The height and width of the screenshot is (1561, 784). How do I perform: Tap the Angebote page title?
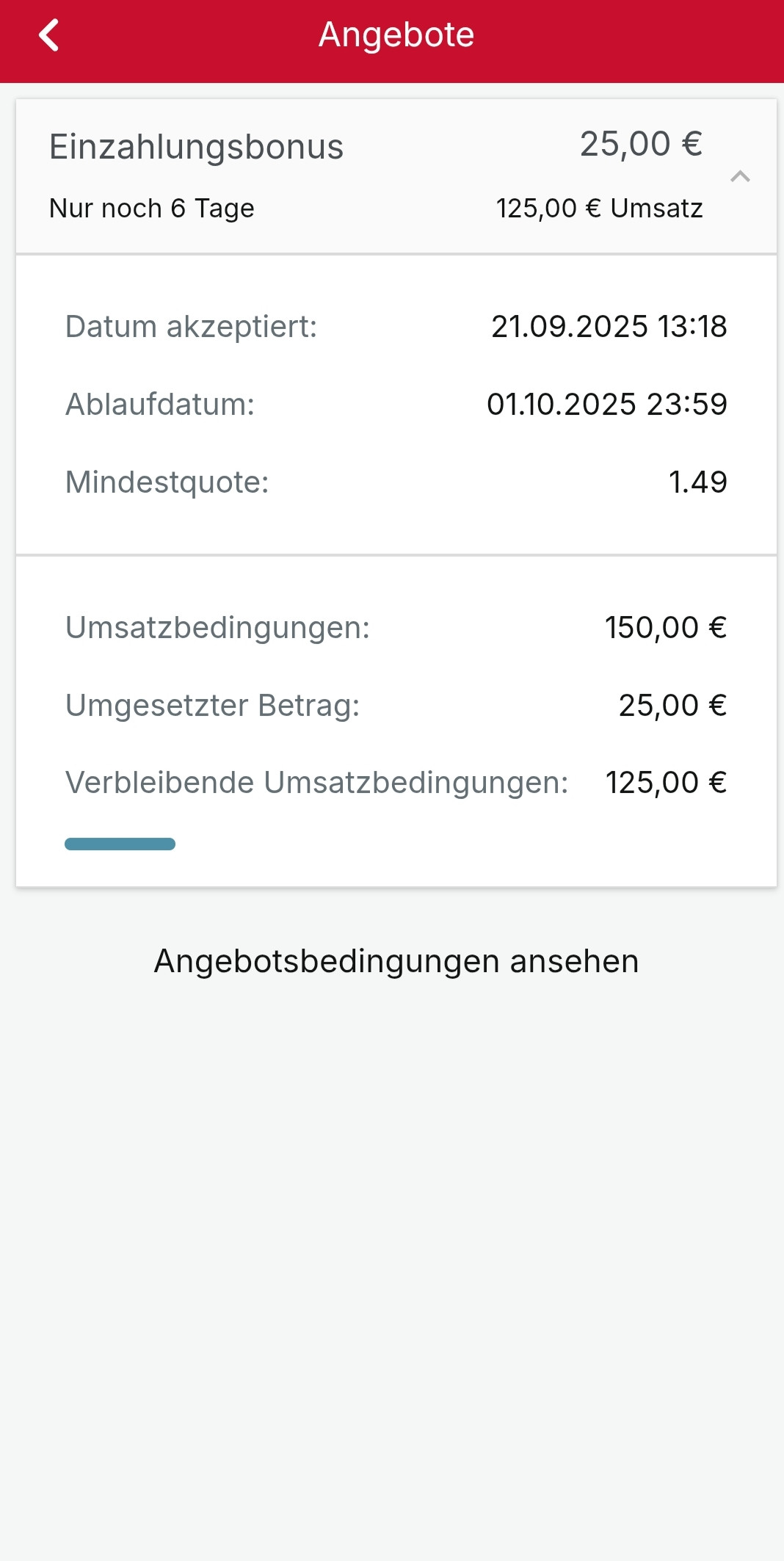point(396,35)
